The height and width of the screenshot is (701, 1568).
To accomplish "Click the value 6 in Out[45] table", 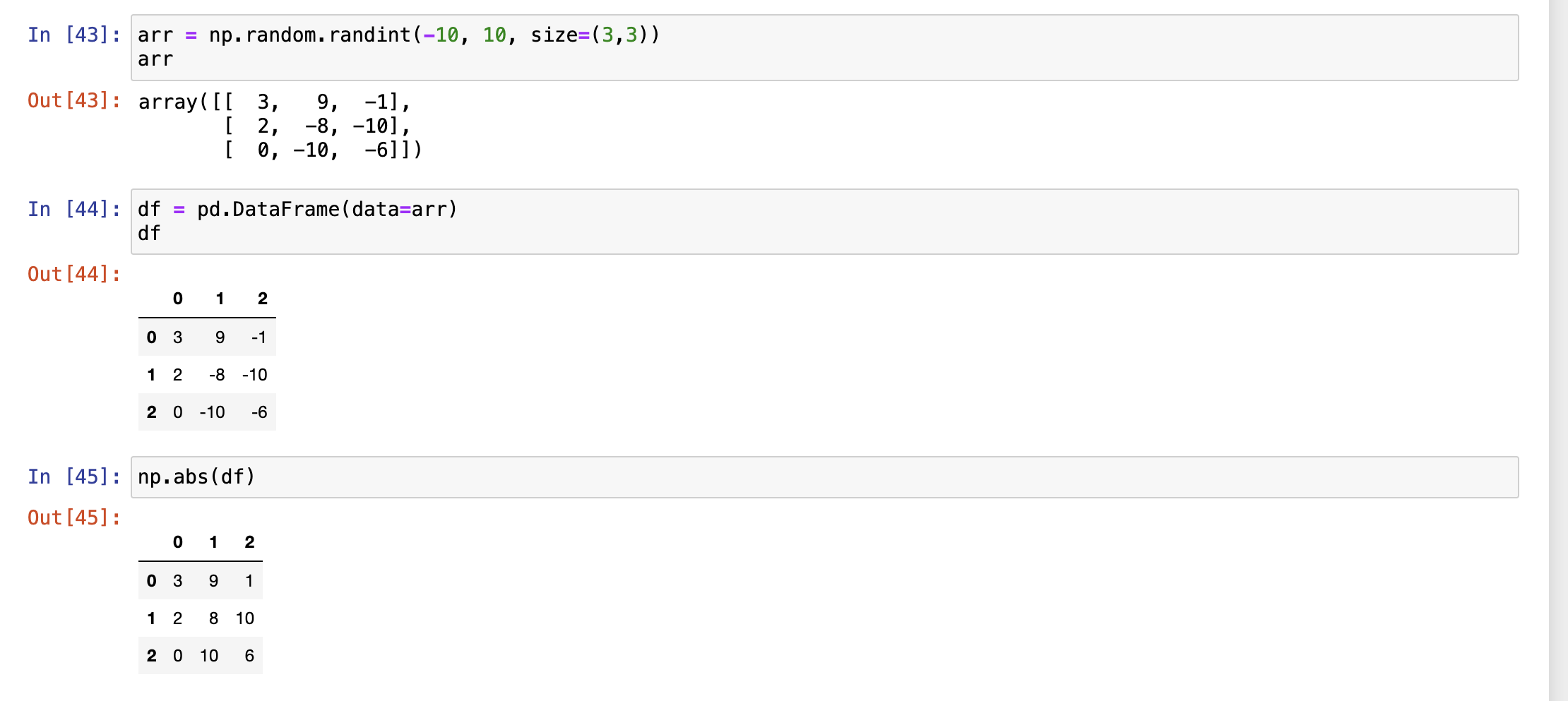I will point(249,656).
